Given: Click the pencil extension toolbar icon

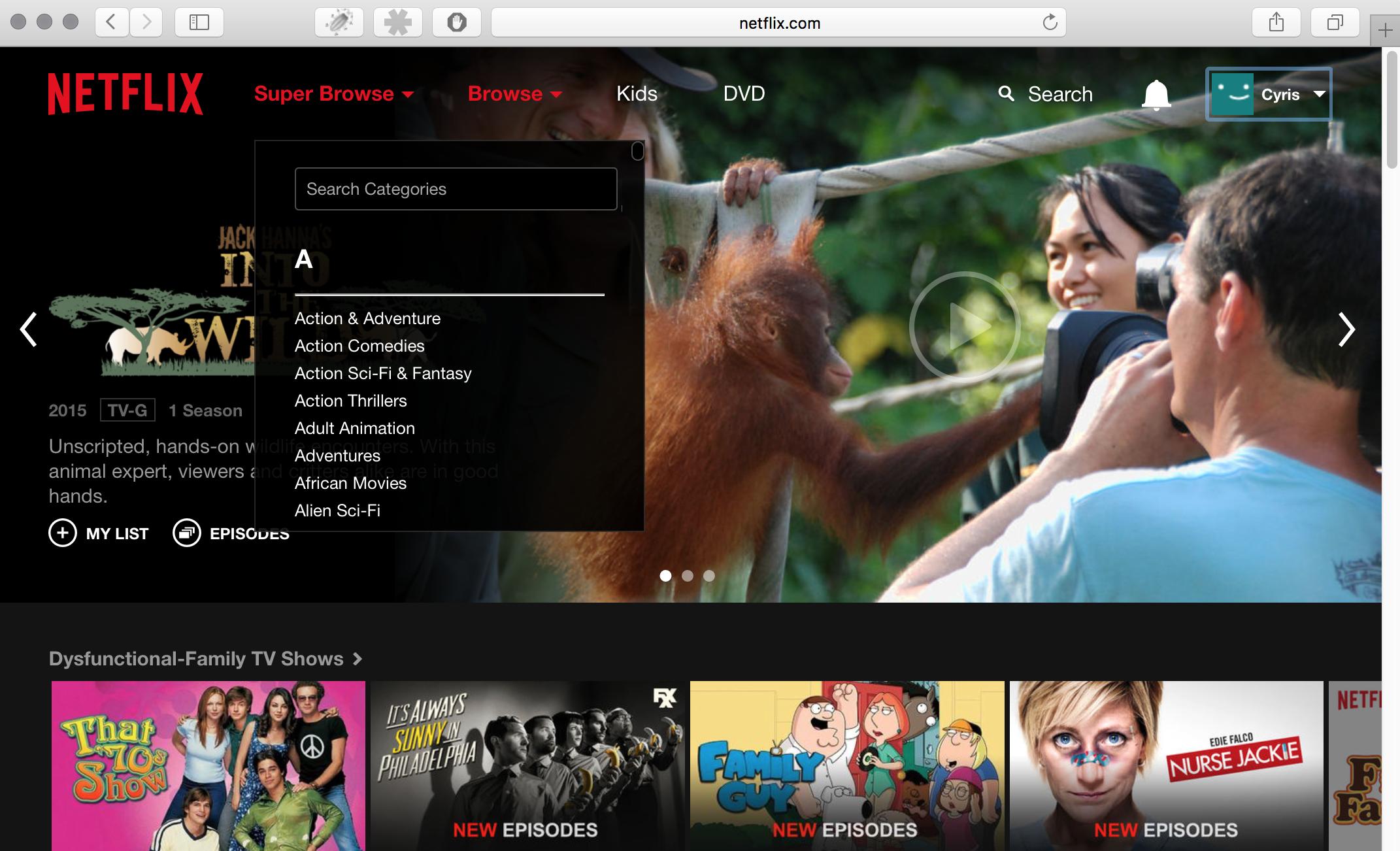Looking at the screenshot, I should point(339,23).
